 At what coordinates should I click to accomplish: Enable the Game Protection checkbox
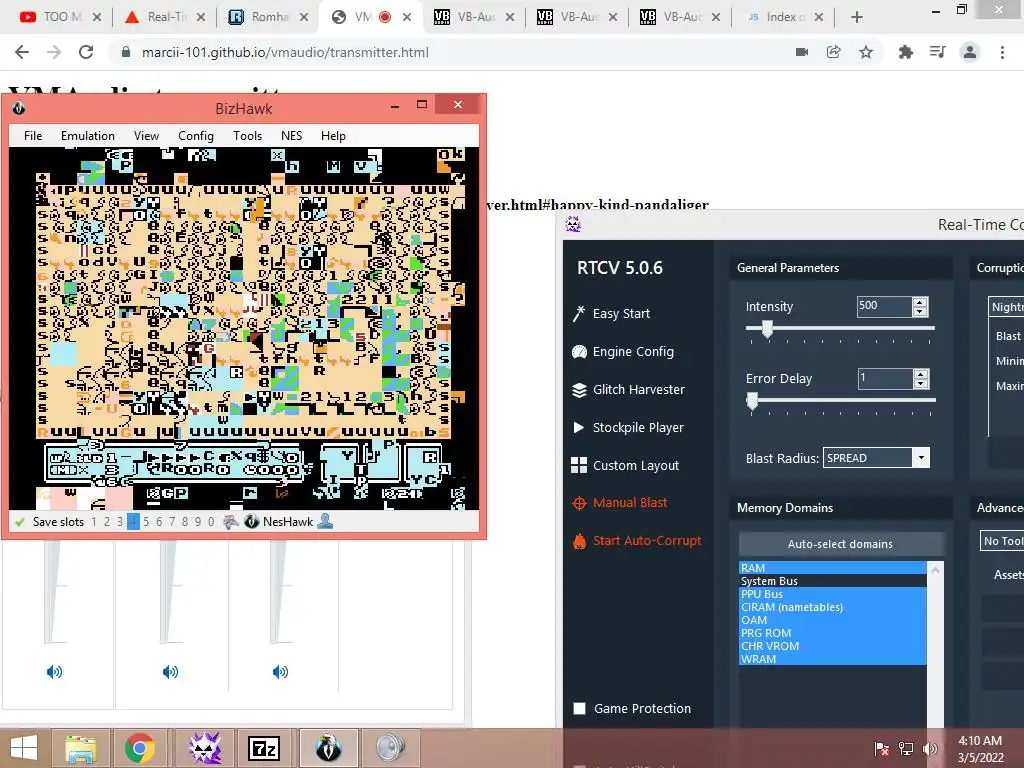[x=579, y=709]
